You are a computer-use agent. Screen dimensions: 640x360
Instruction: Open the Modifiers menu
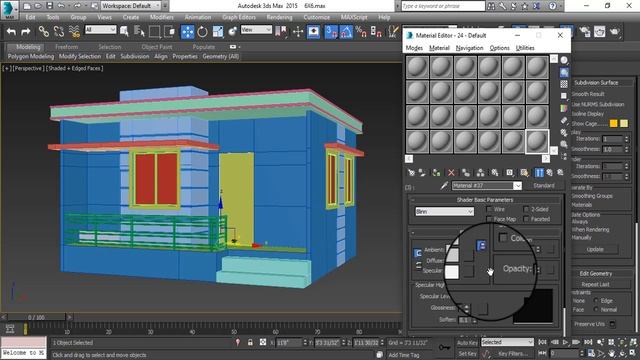point(161,17)
